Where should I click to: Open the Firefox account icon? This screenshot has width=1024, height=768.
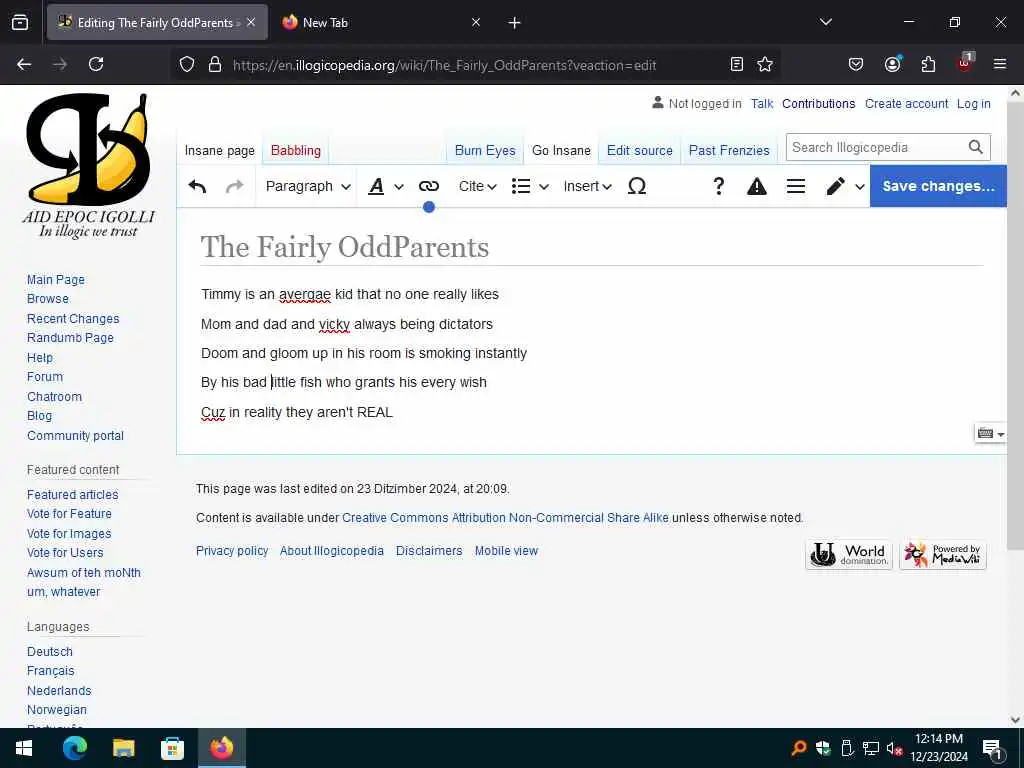point(892,64)
